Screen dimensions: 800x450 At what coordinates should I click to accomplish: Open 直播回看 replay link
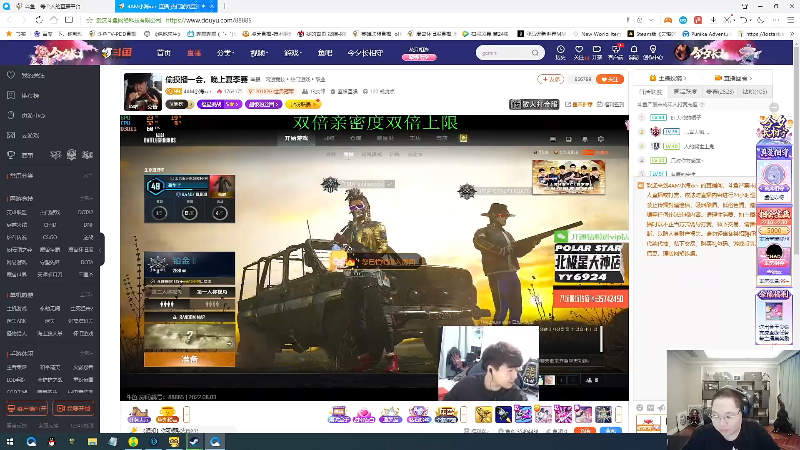point(734,78)
